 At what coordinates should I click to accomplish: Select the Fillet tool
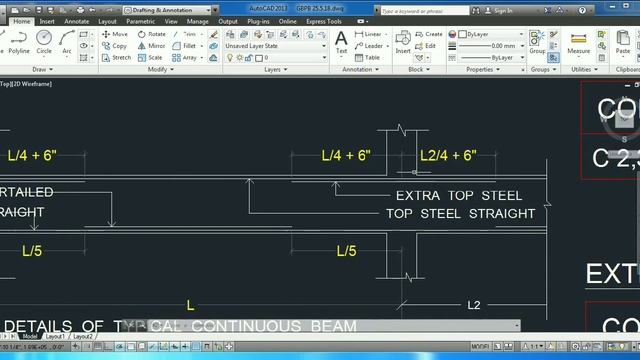point(184,46)
